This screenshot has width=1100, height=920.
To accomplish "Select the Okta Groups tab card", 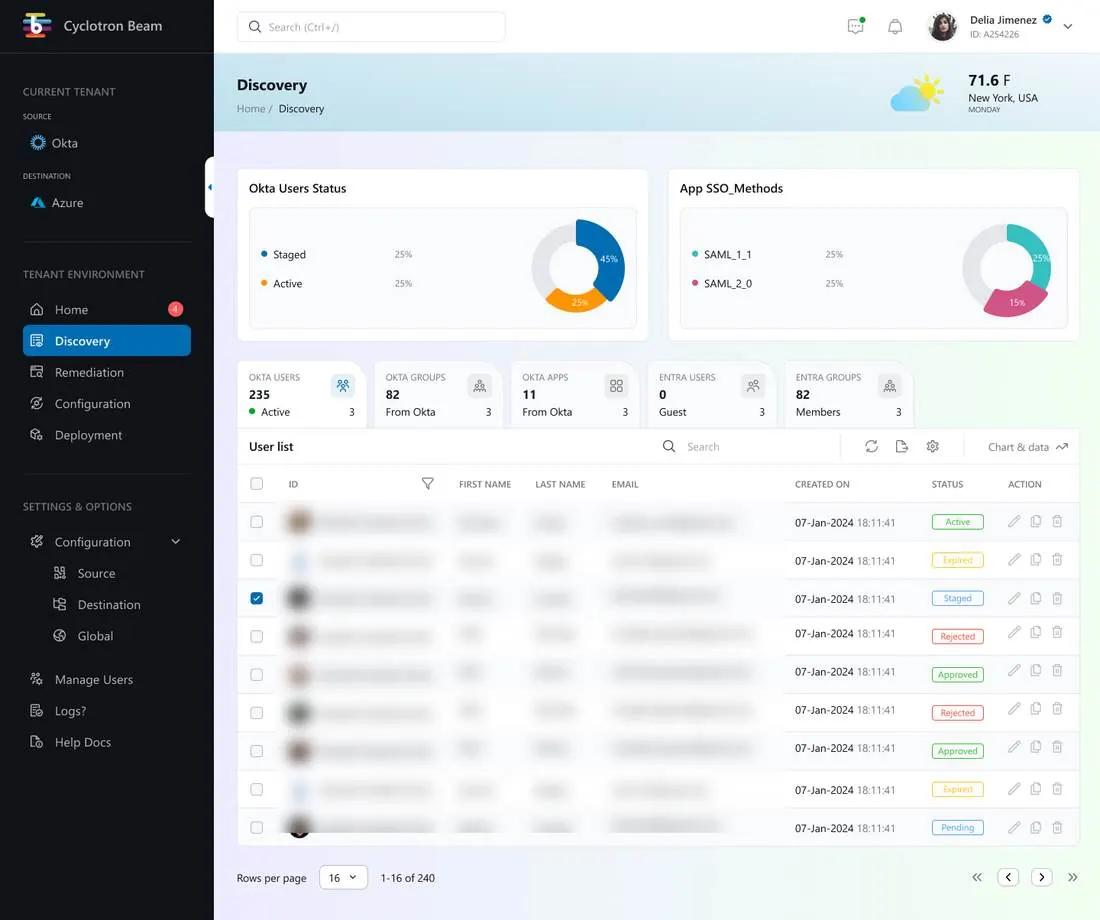I will pos(438,394).
